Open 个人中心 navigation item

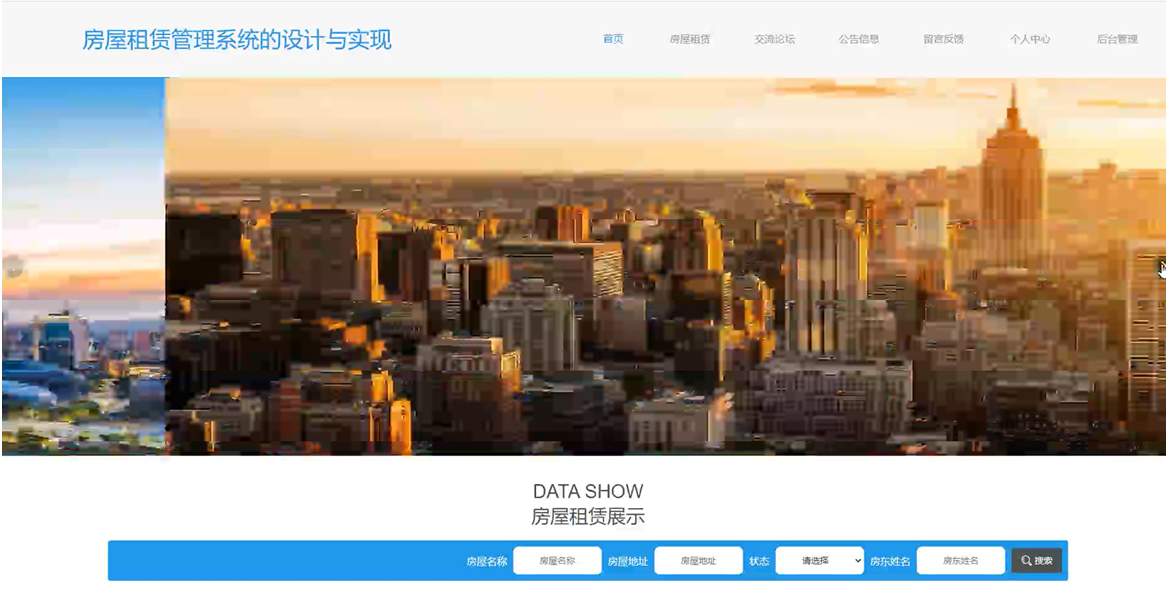tap(1030, 39)
